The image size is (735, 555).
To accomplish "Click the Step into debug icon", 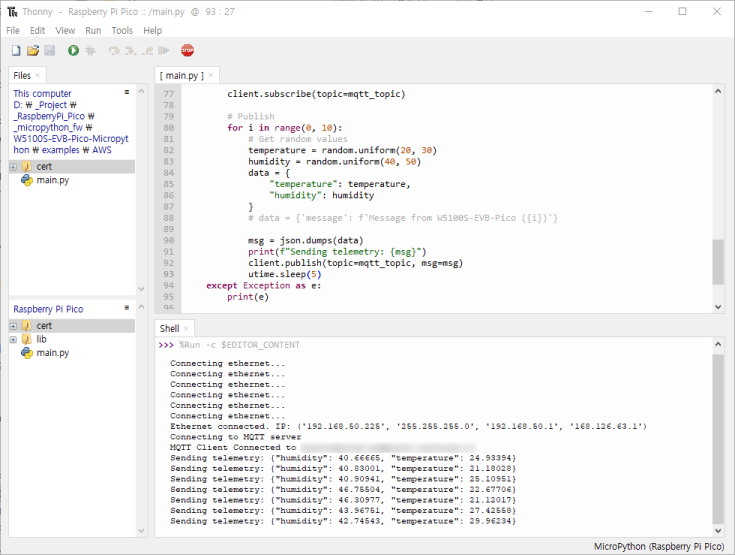I will click(x=130, y=51).
